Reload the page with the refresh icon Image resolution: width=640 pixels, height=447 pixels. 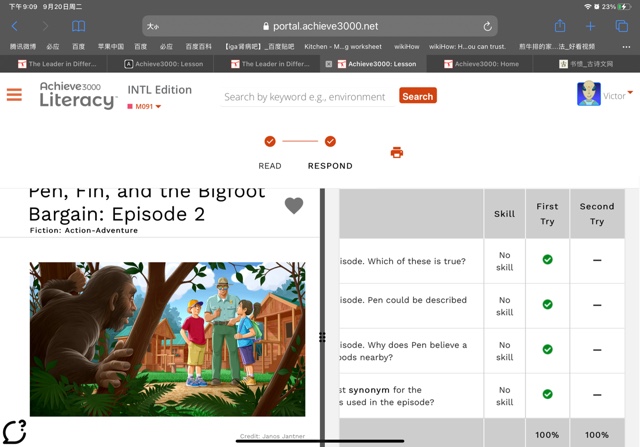click(487, 27)
